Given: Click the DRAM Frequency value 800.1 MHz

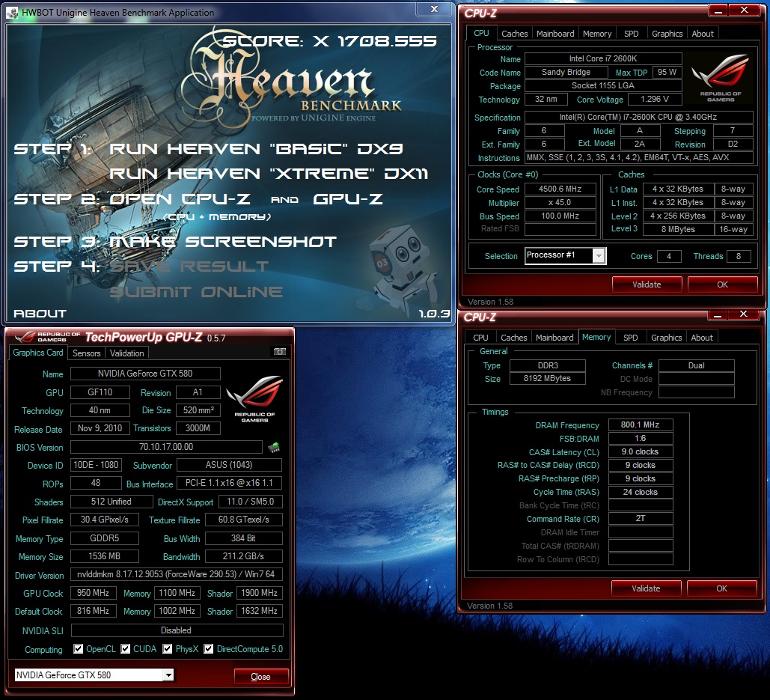Looking at the screenshot, I should pos(640,424).
